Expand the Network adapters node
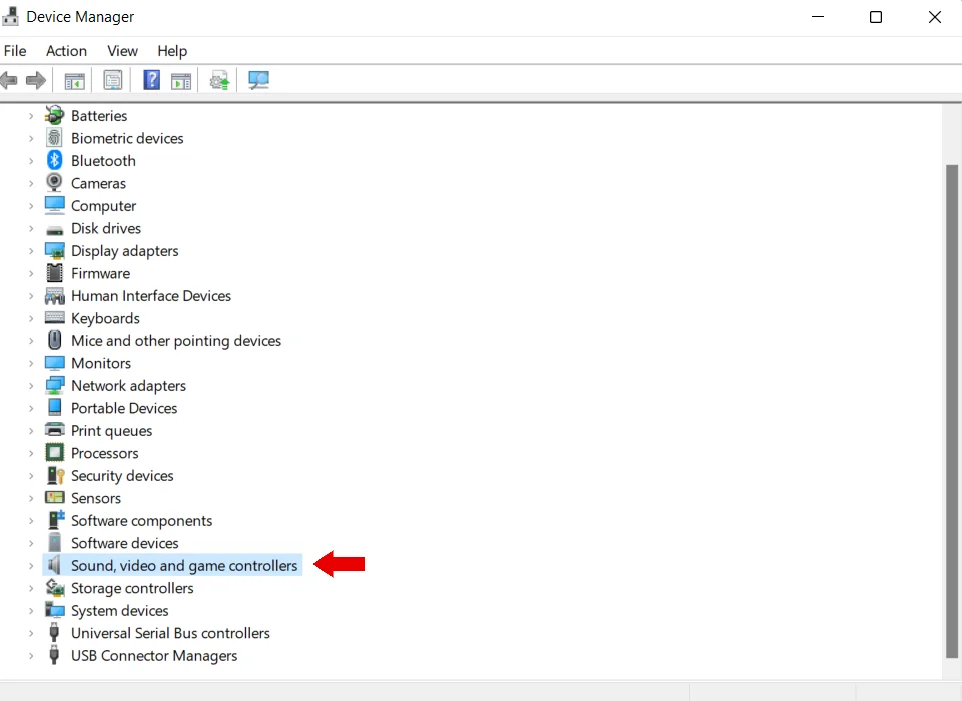 (31, 386)
